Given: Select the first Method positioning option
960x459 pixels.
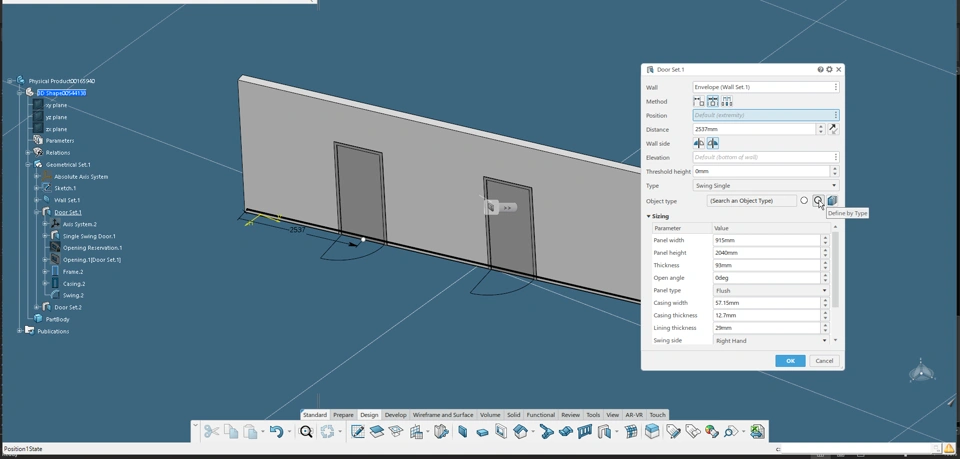Looking at the screenshot, I should click(699, 102).
